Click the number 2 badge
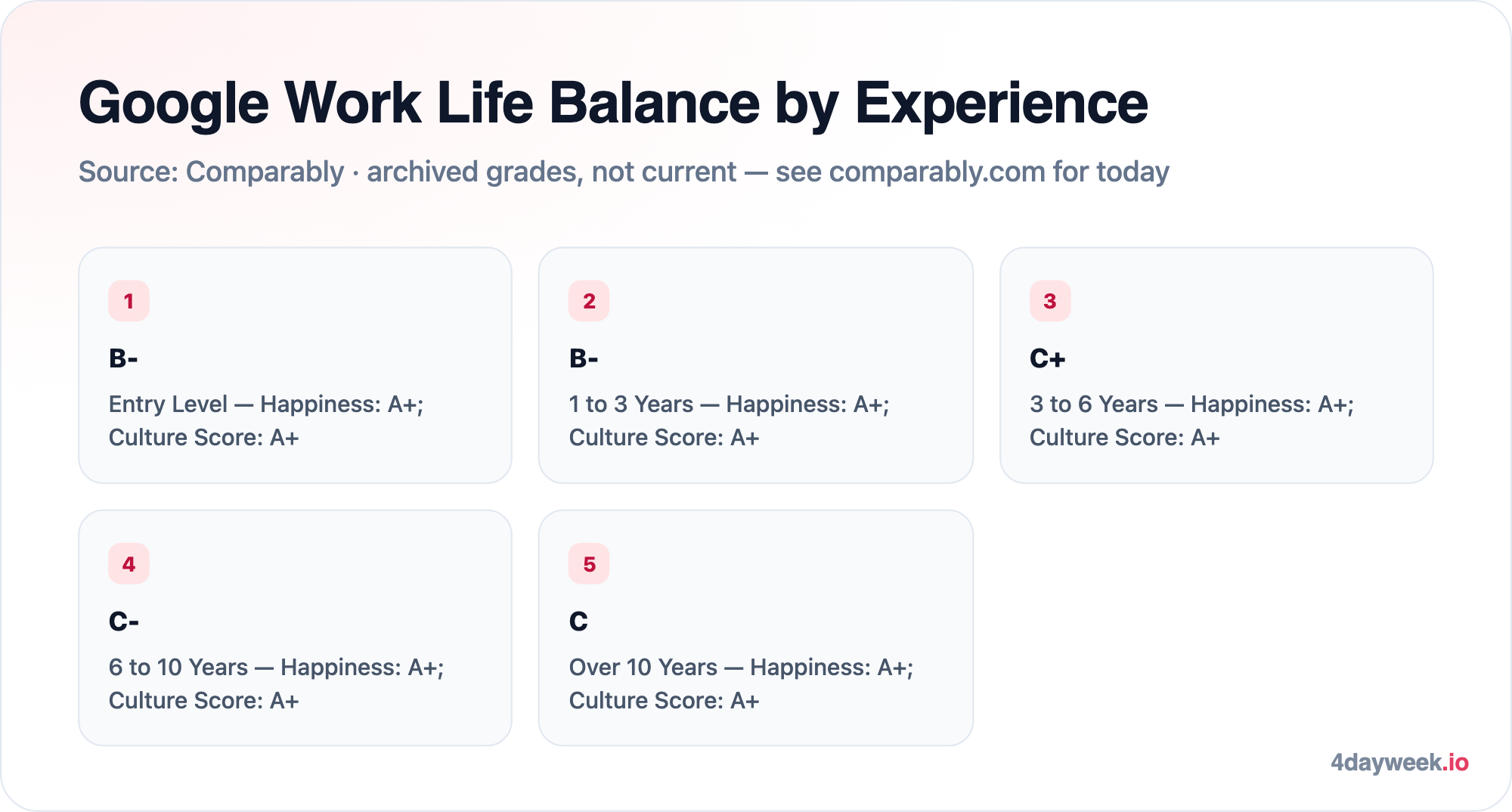 589,301
